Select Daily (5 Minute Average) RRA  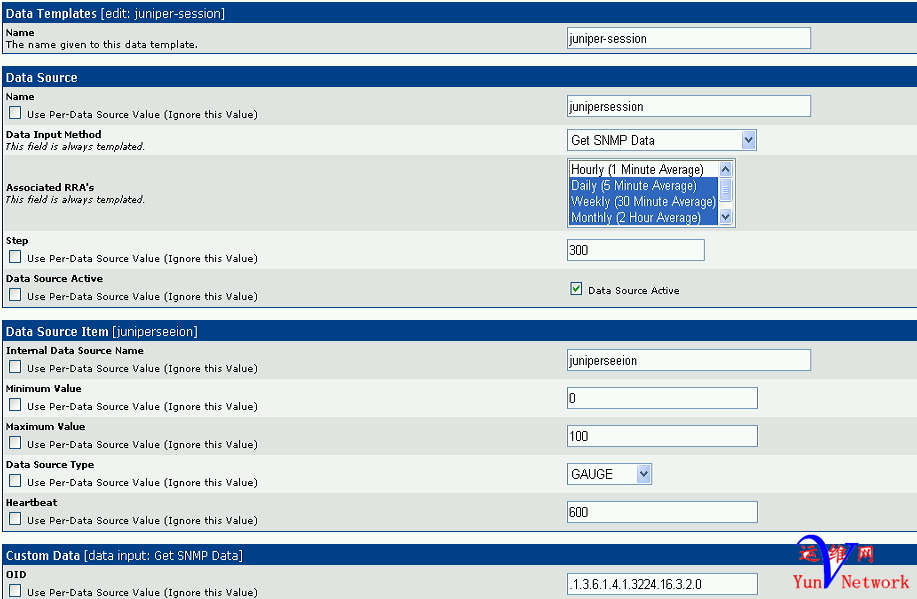(x=643, y=185)
